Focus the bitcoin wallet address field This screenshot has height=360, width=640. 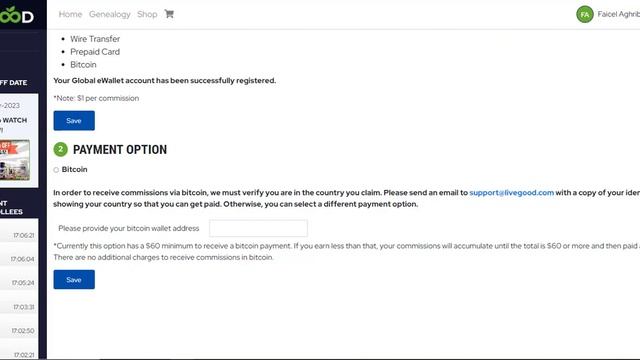[x=258, y=228]
